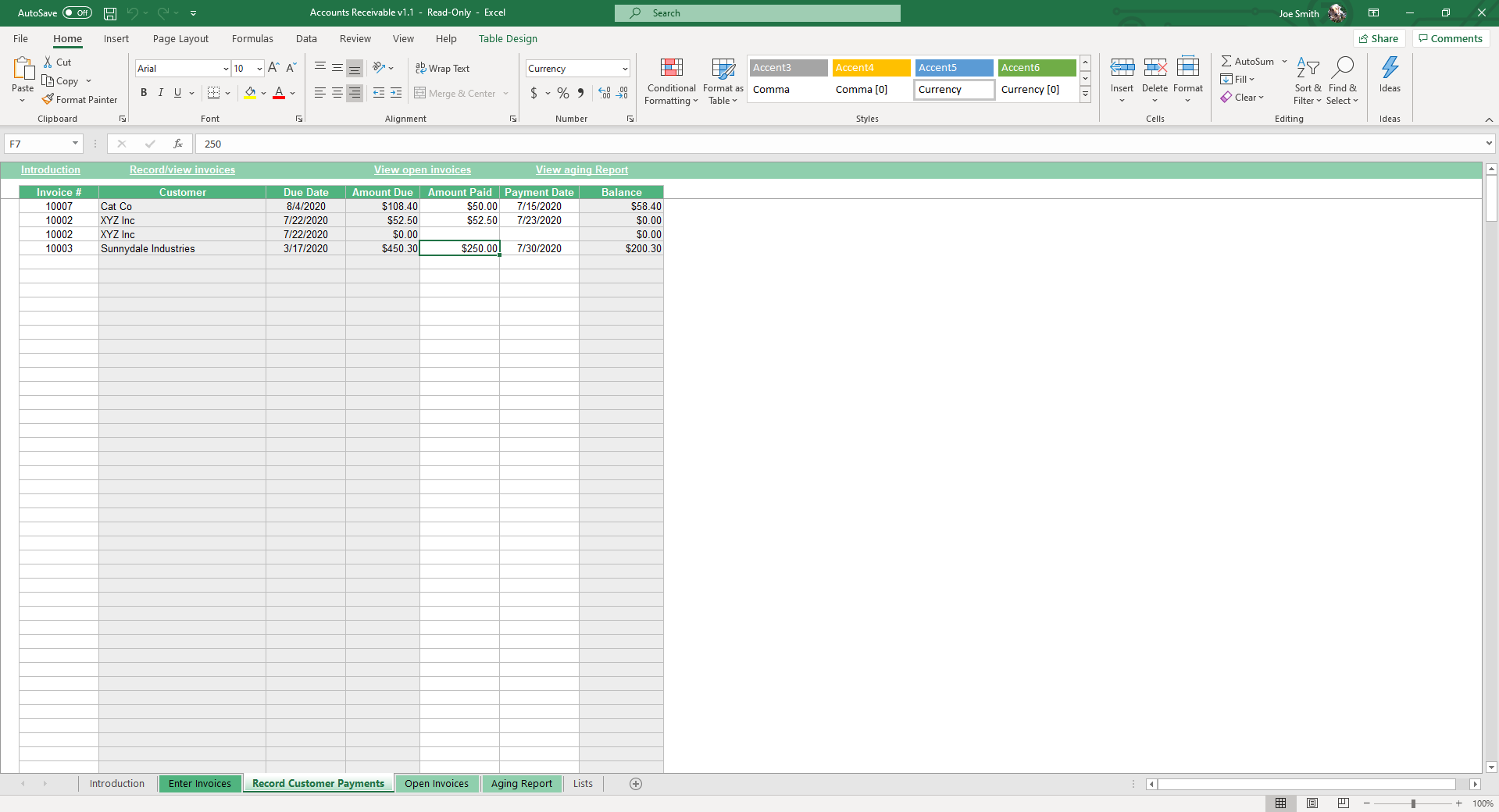Viewport: 1499px width, 812px height.
Task: Click the Cut scissors icon
Action: point(48,62)
